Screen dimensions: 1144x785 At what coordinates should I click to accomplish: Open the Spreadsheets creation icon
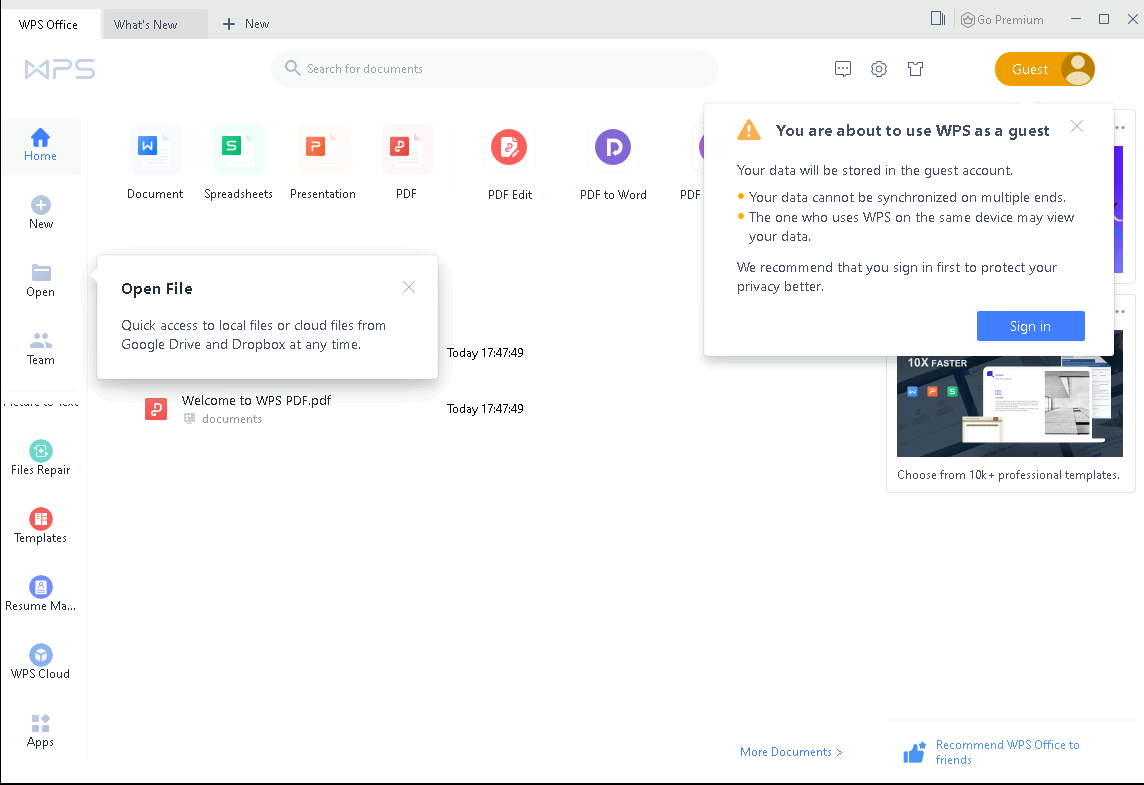tap(238, 149)
